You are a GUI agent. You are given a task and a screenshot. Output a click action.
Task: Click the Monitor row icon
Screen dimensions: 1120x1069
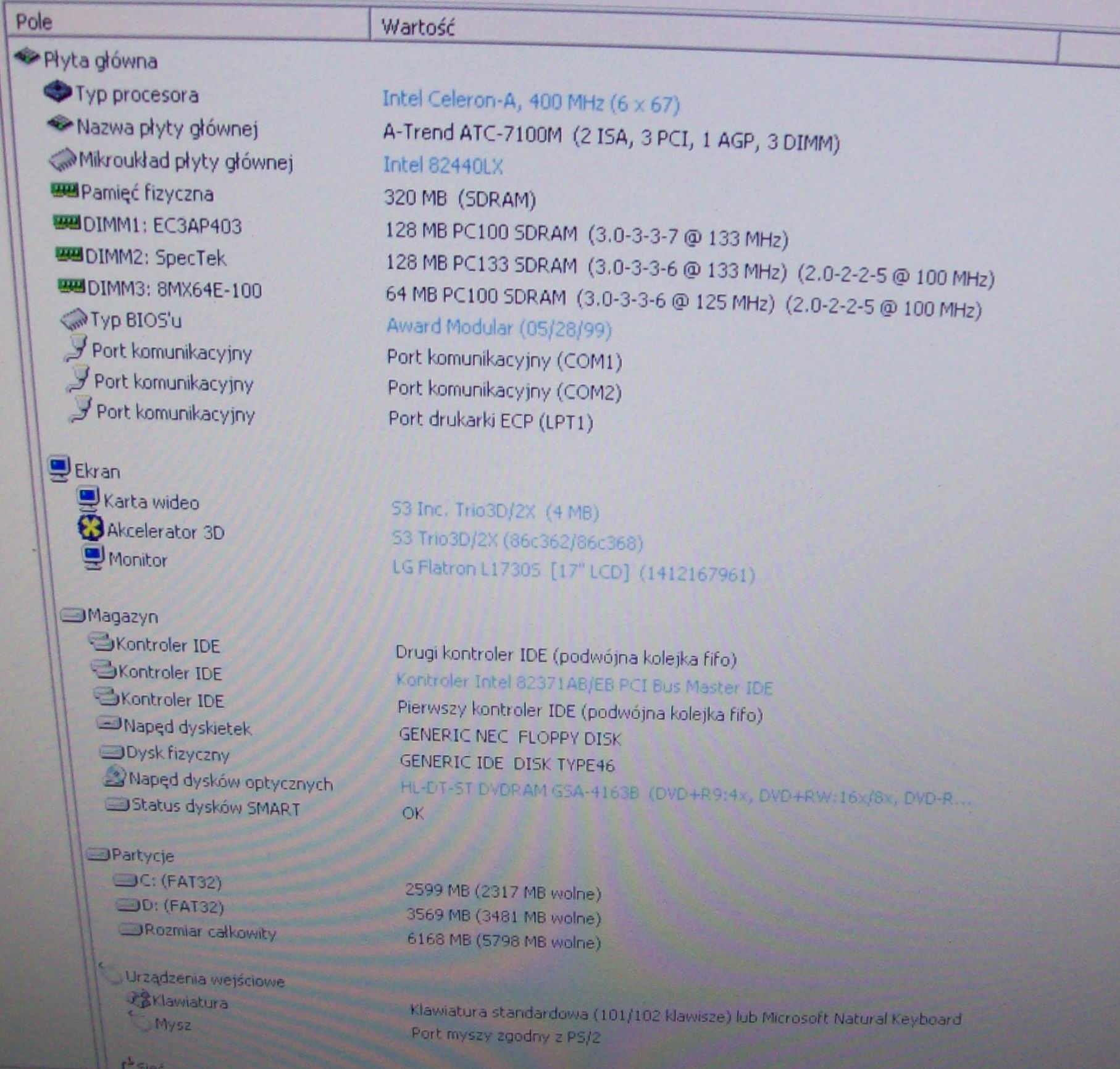point(94,558)
